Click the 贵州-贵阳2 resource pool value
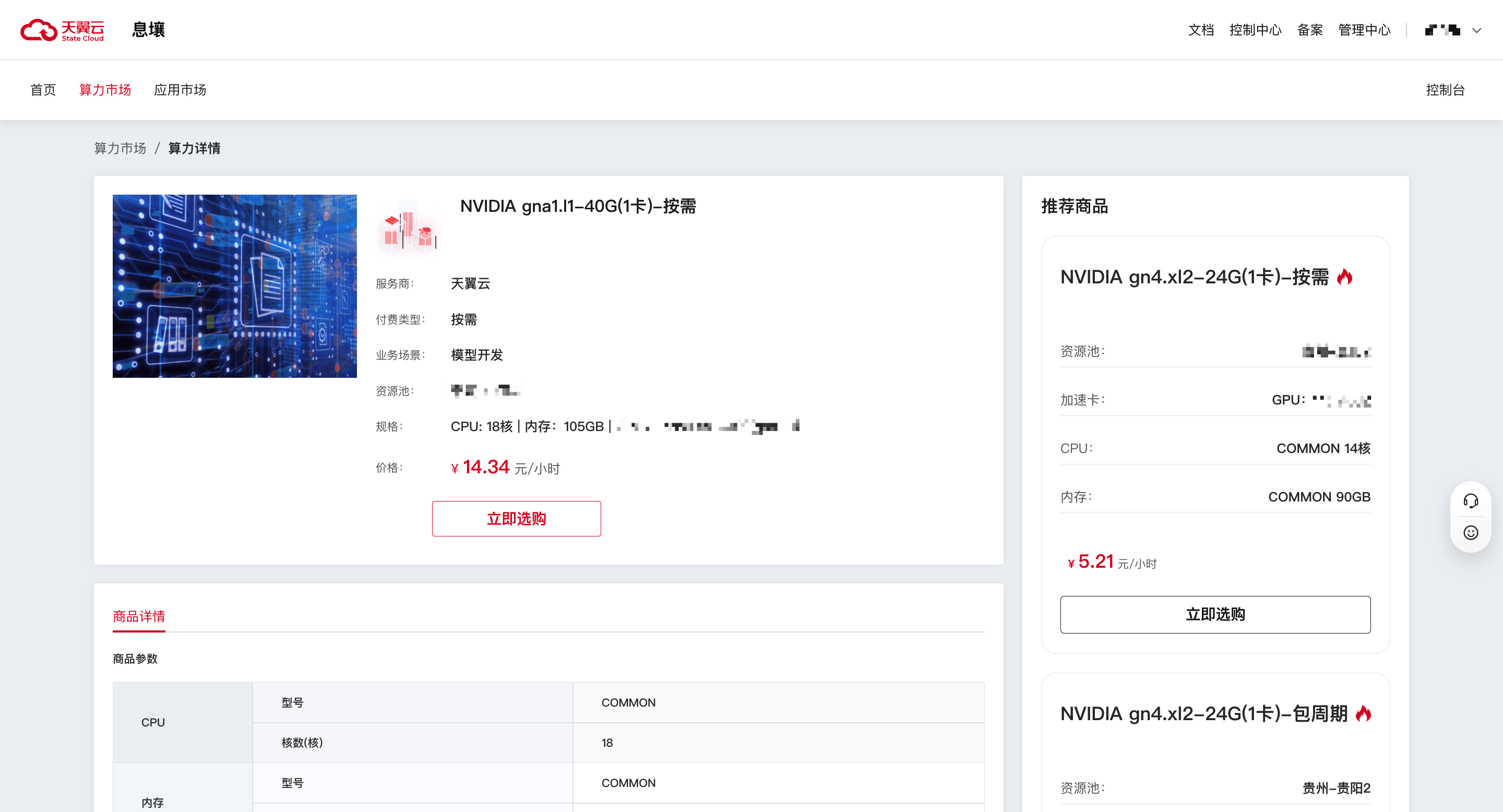Image resolution: width=1503 pixels, height=812 pixels. [1337, 788]
